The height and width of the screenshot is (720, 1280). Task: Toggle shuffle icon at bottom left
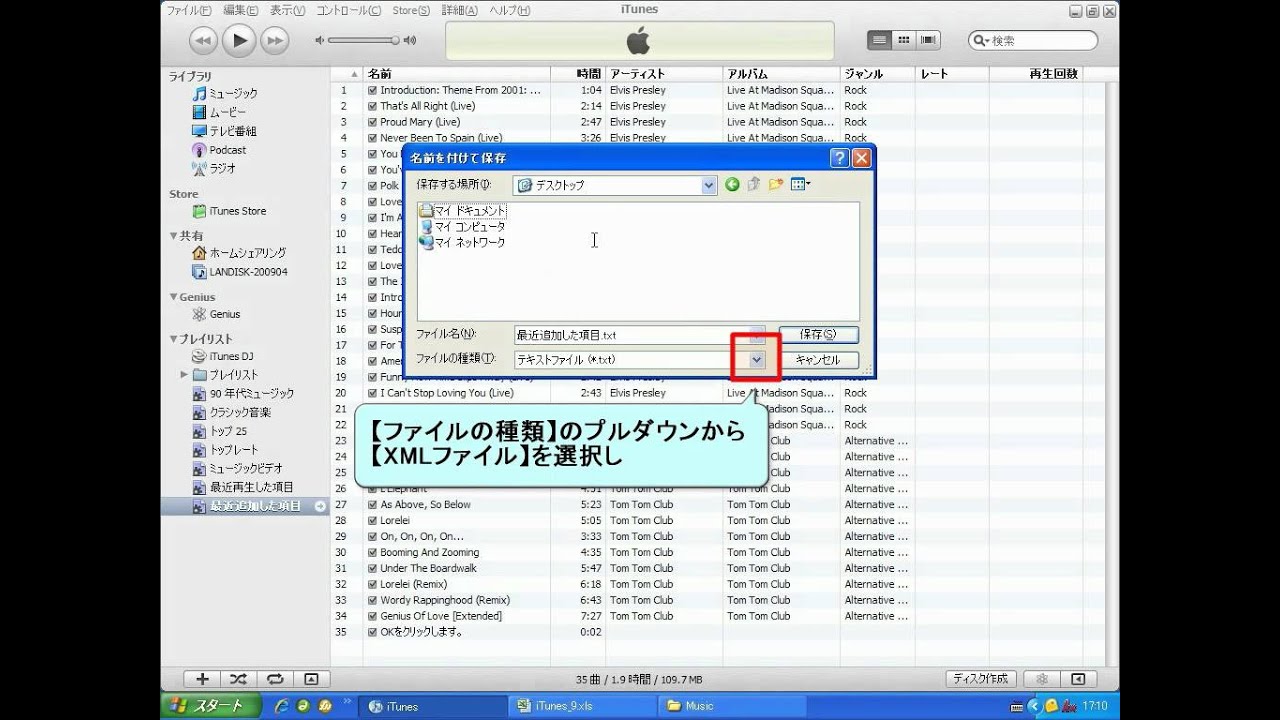point(238,679)
